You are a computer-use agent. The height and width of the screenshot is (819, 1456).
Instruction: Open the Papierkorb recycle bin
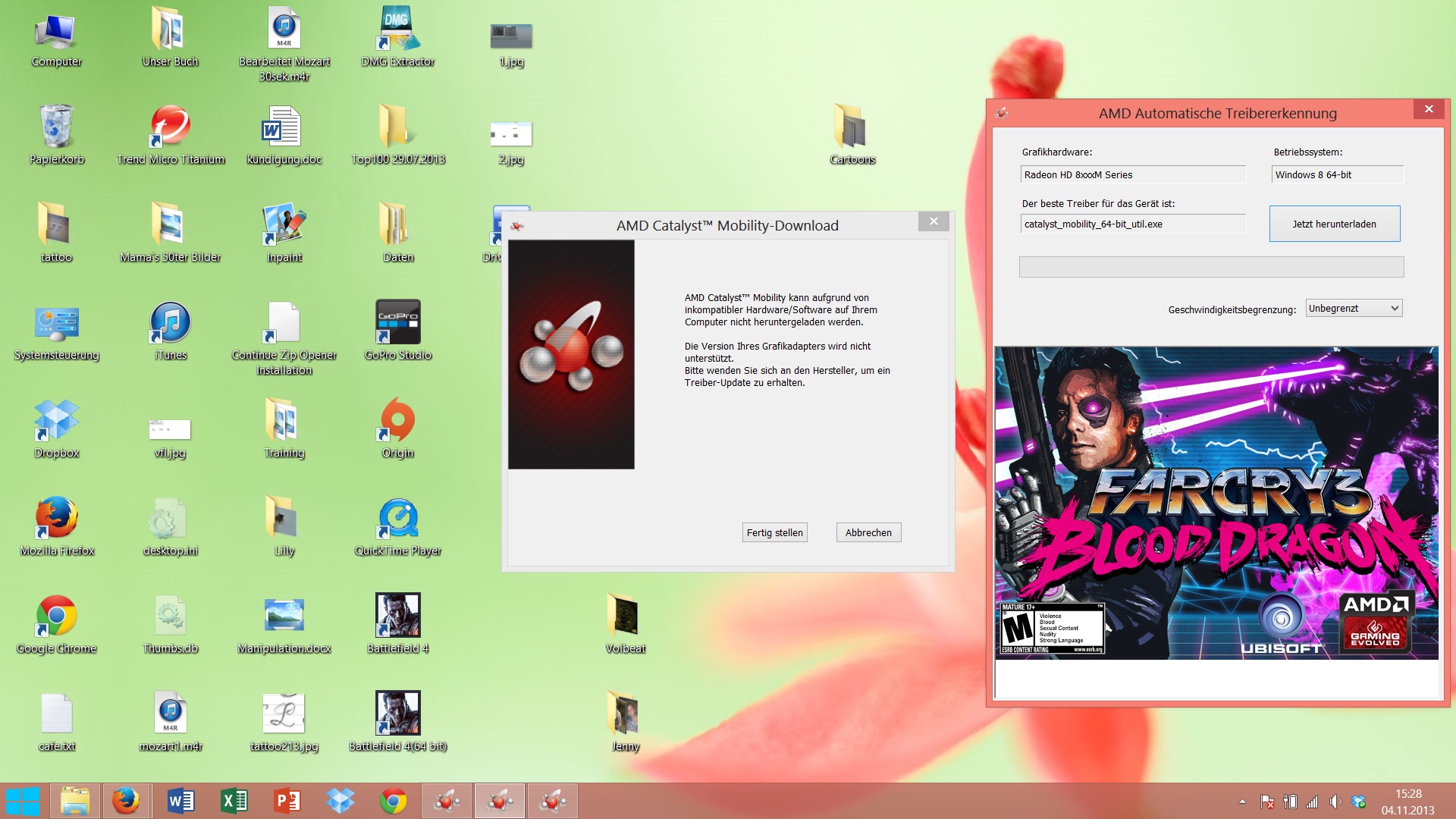56,135
